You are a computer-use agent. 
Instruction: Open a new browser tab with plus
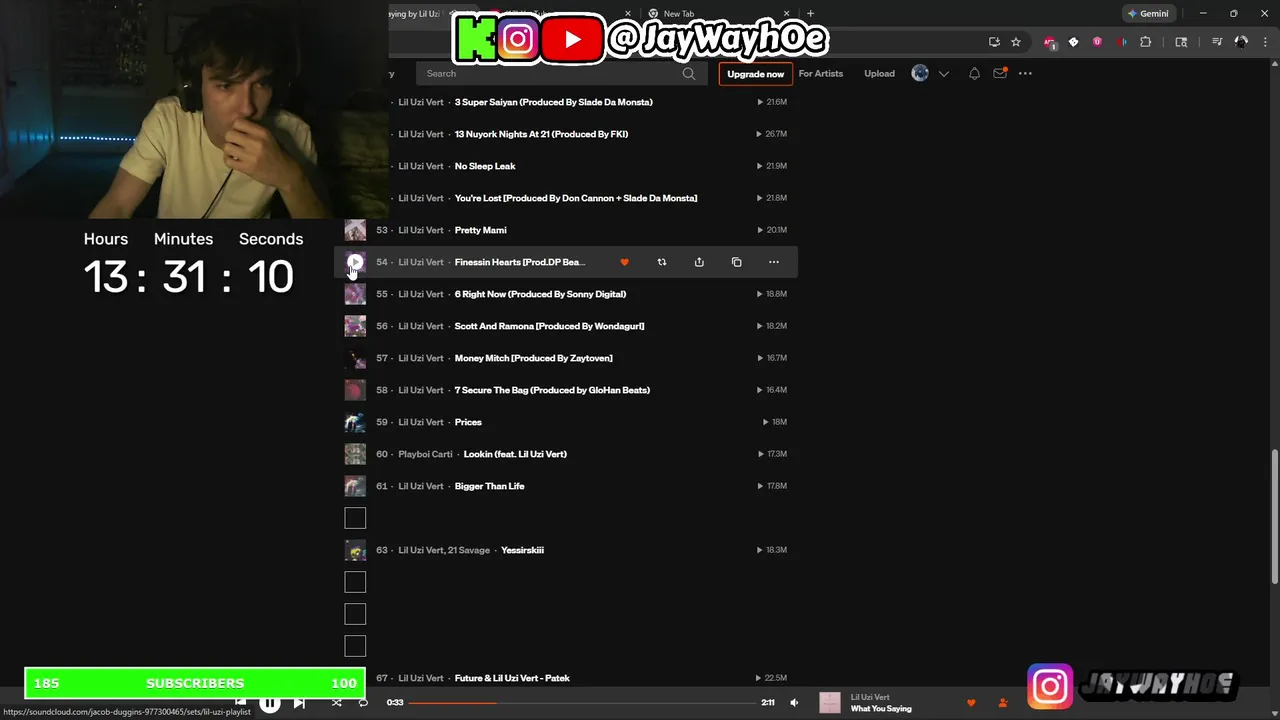[x=810, y=14]
